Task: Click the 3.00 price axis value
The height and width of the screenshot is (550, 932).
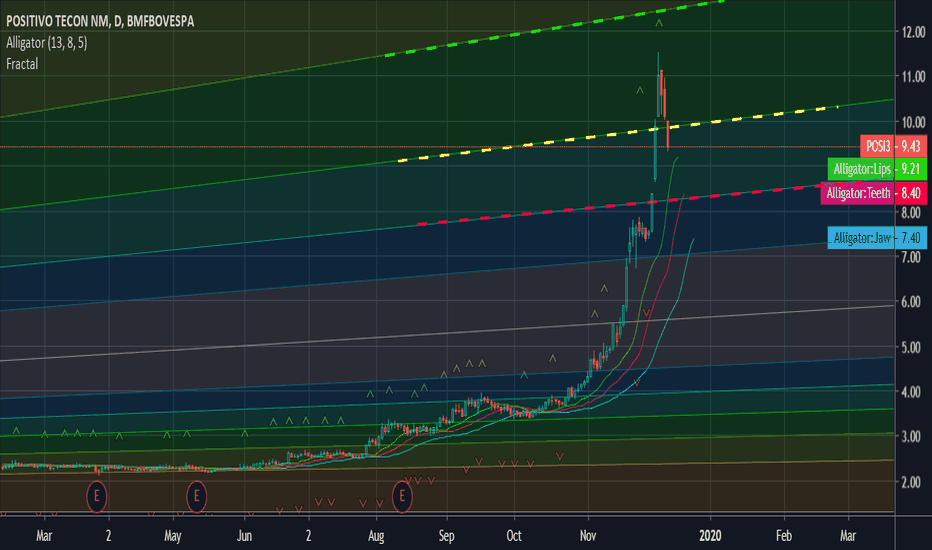Action: [913, 436]
